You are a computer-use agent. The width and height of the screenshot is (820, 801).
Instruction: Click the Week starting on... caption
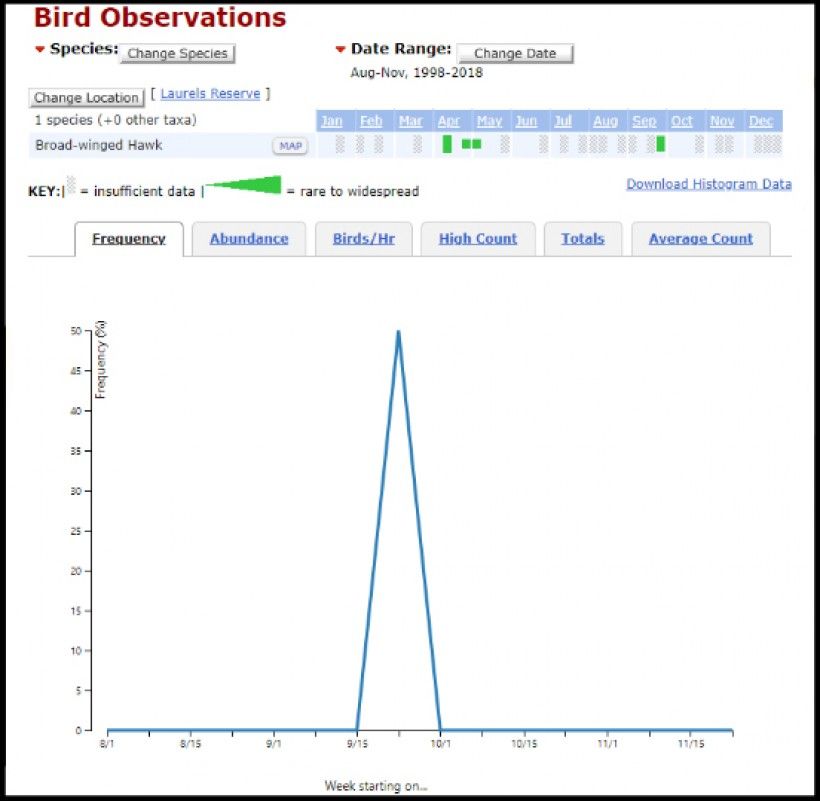[375, 786]
